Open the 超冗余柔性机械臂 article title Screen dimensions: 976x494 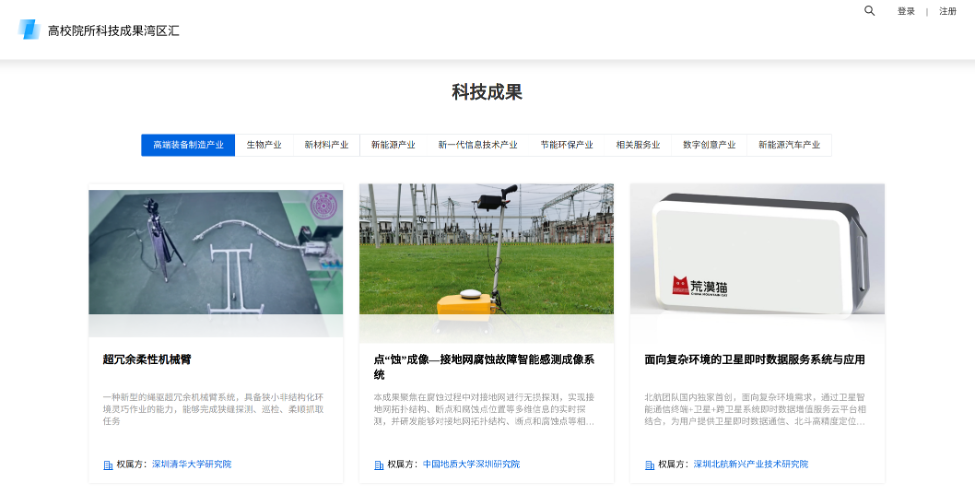[x=146, y=359]
